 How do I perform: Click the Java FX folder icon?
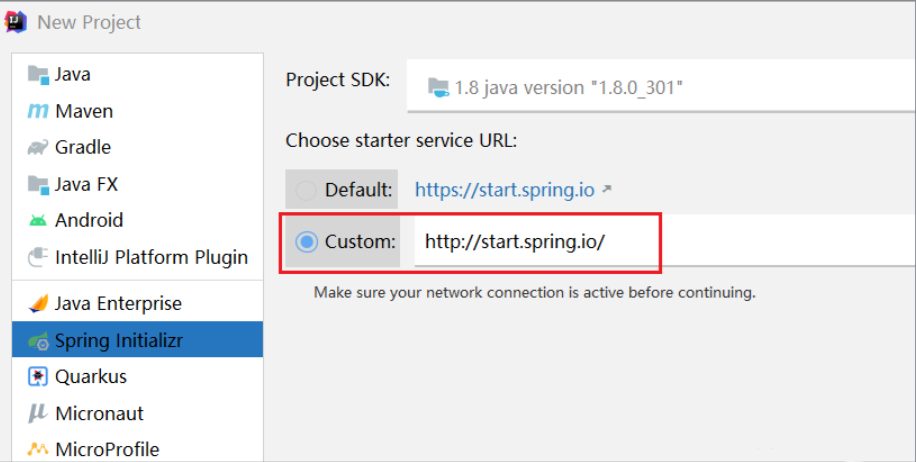[x=38, y=185]
